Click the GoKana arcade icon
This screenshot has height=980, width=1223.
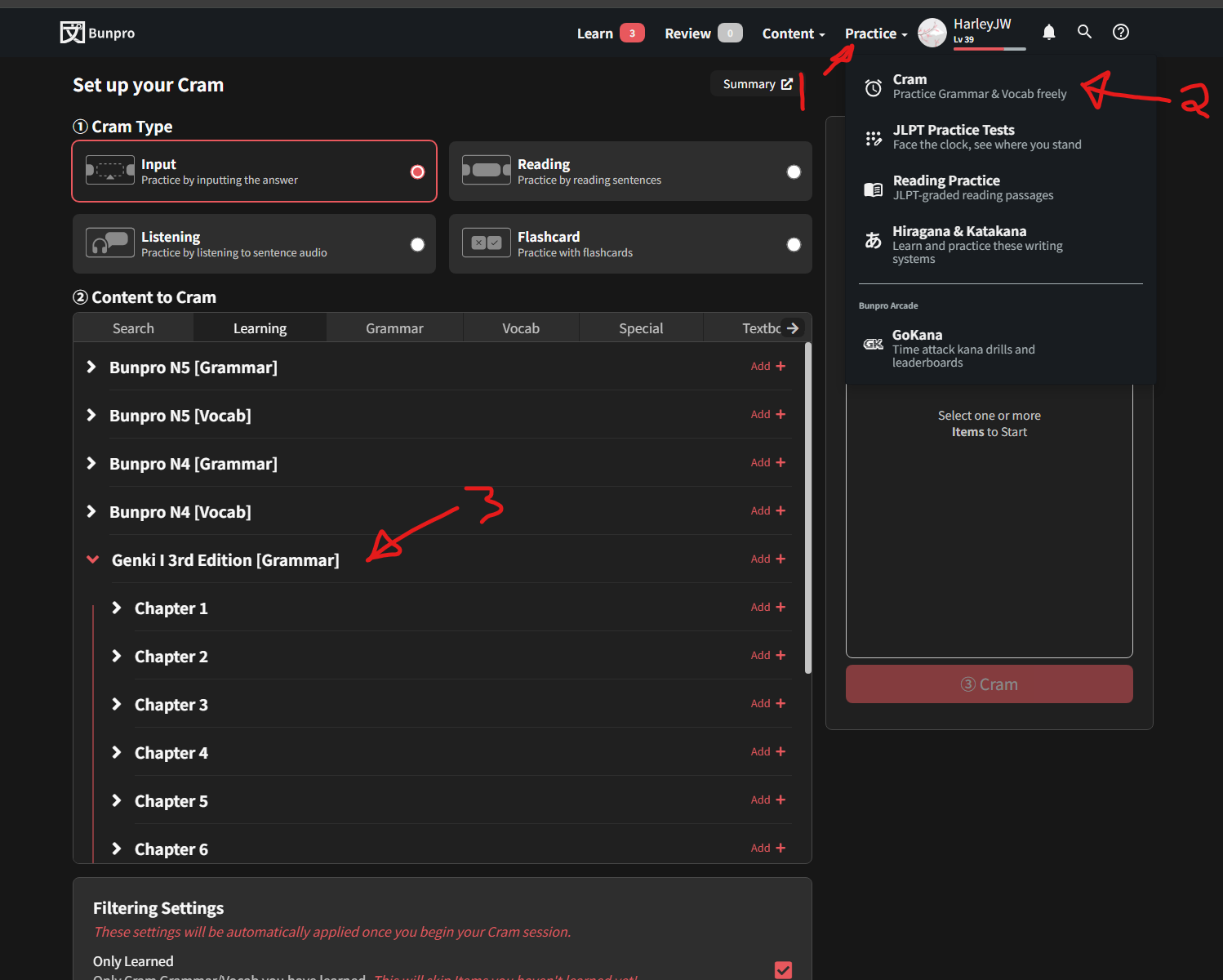pos(874,344)
